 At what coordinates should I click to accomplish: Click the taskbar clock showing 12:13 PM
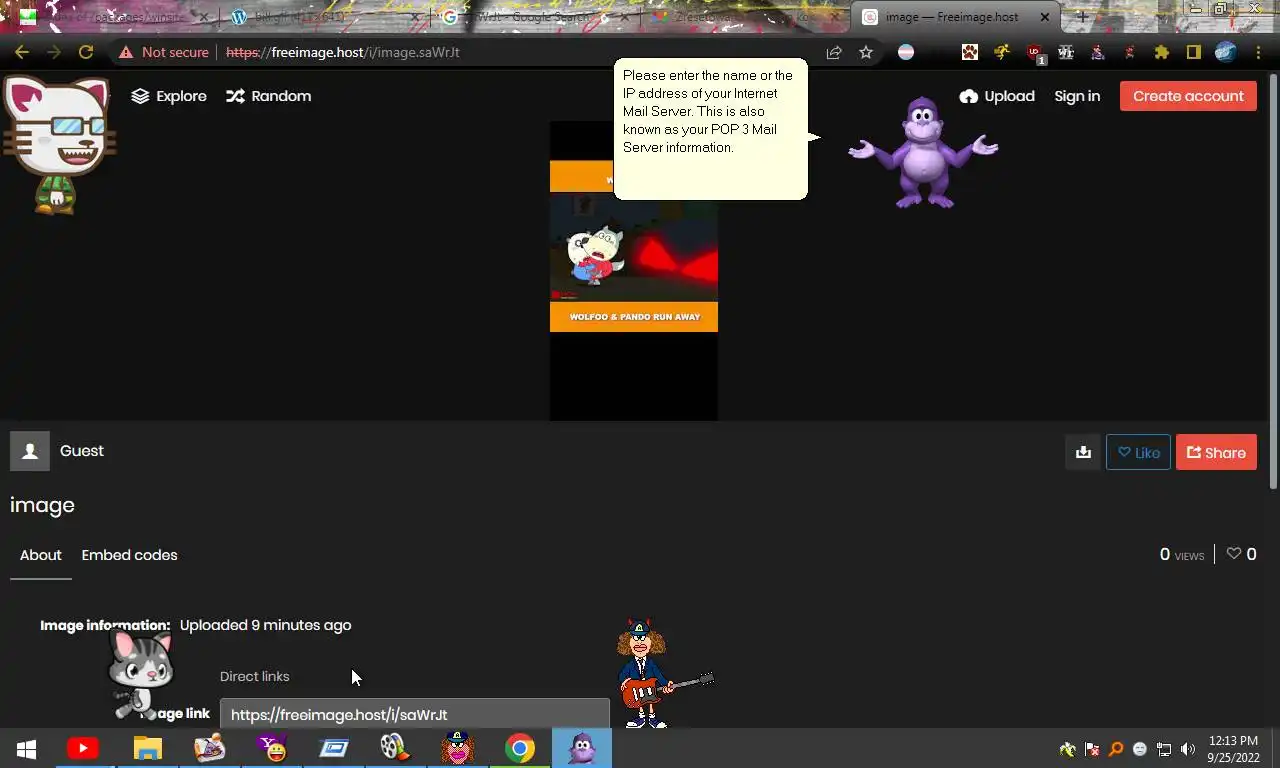(x=1233, y=749)
